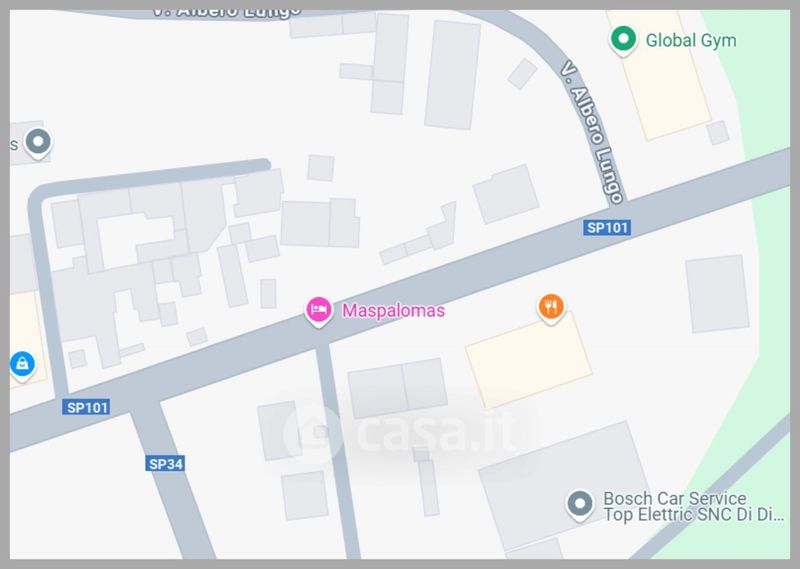The image size is (800, 569).
Task: Select the SP101 shield near V. Albero Lungo junction
Action: click(607, 228)
